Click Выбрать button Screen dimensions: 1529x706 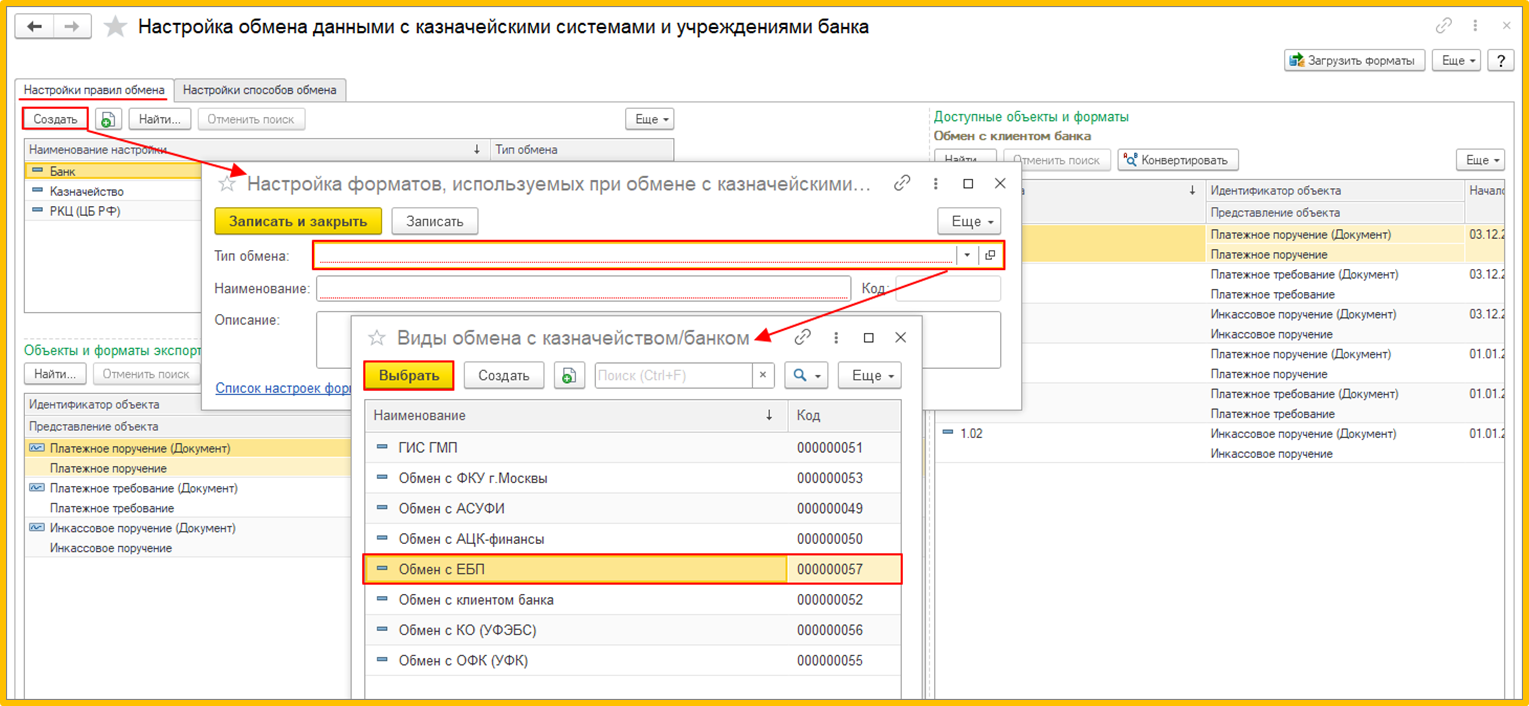pos(409,375)
